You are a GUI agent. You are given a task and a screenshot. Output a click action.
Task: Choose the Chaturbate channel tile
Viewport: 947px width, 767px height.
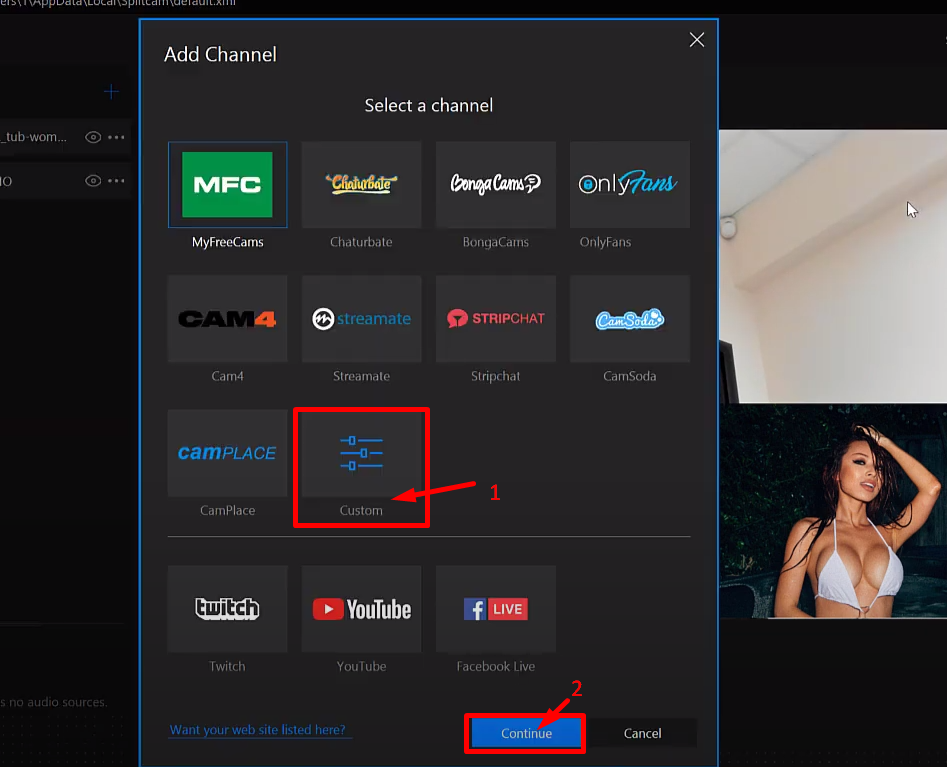[x=361, y=185]
